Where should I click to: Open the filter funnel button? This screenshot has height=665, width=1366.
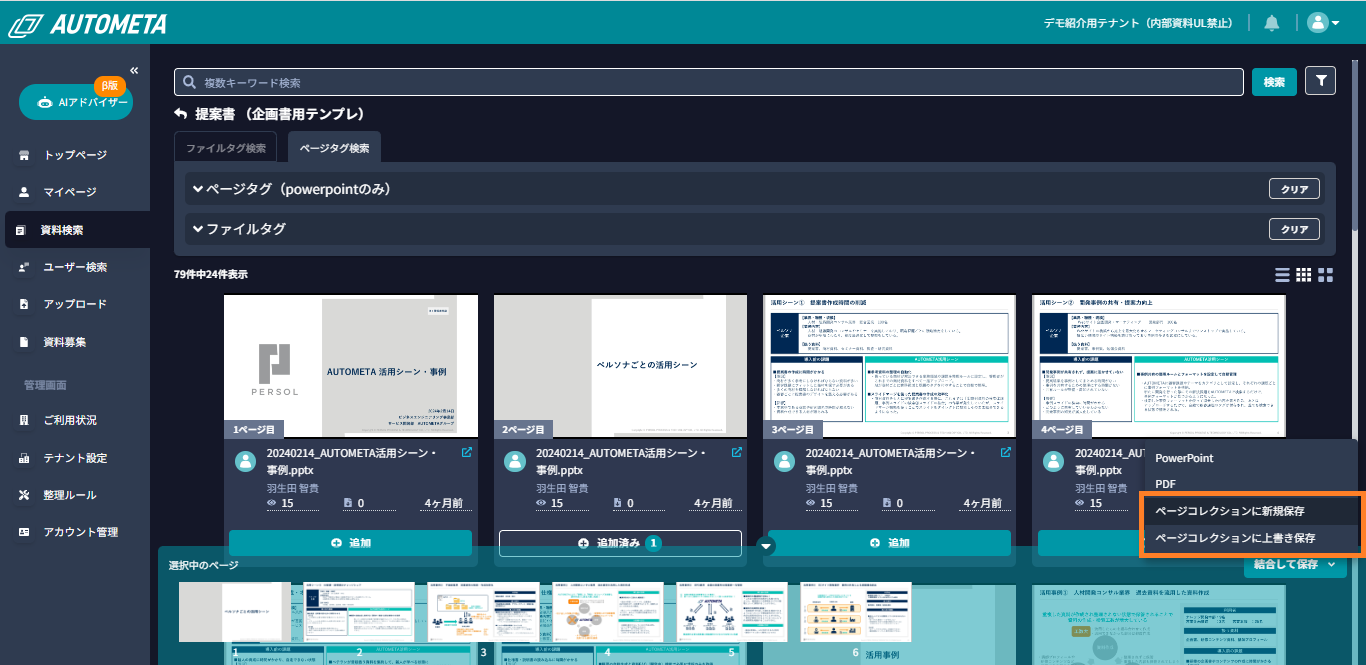click(1321, 82)
